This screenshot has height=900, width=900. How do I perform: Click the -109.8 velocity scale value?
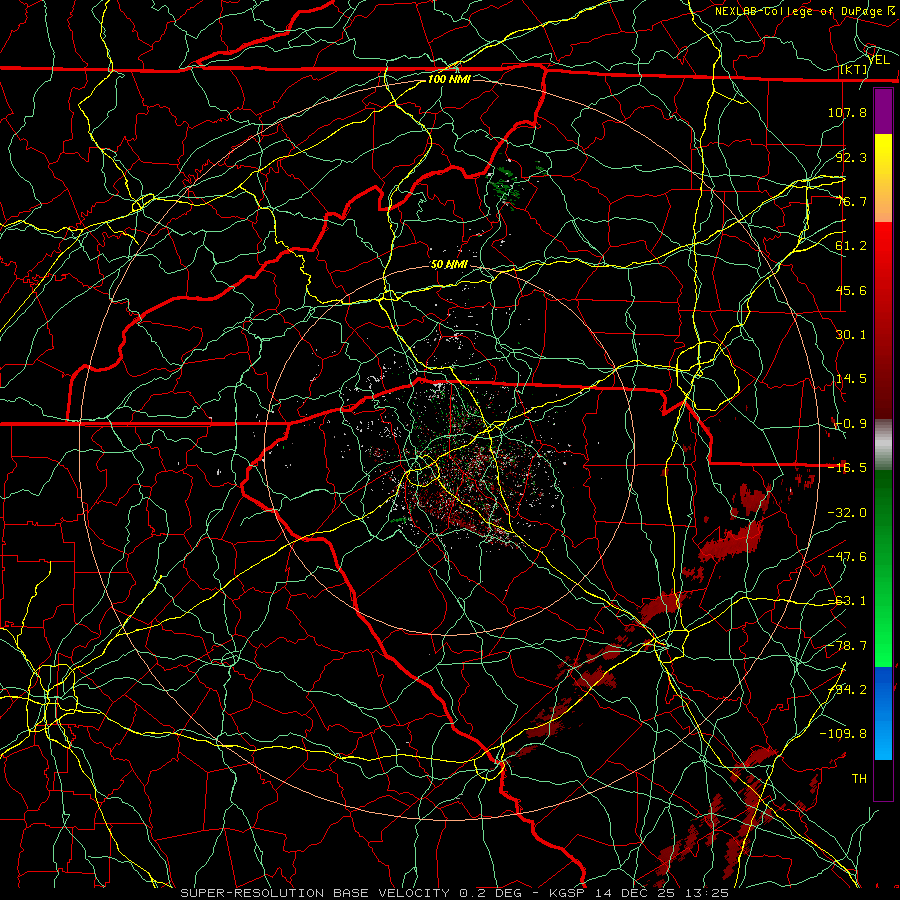click(x=843, y=734)
